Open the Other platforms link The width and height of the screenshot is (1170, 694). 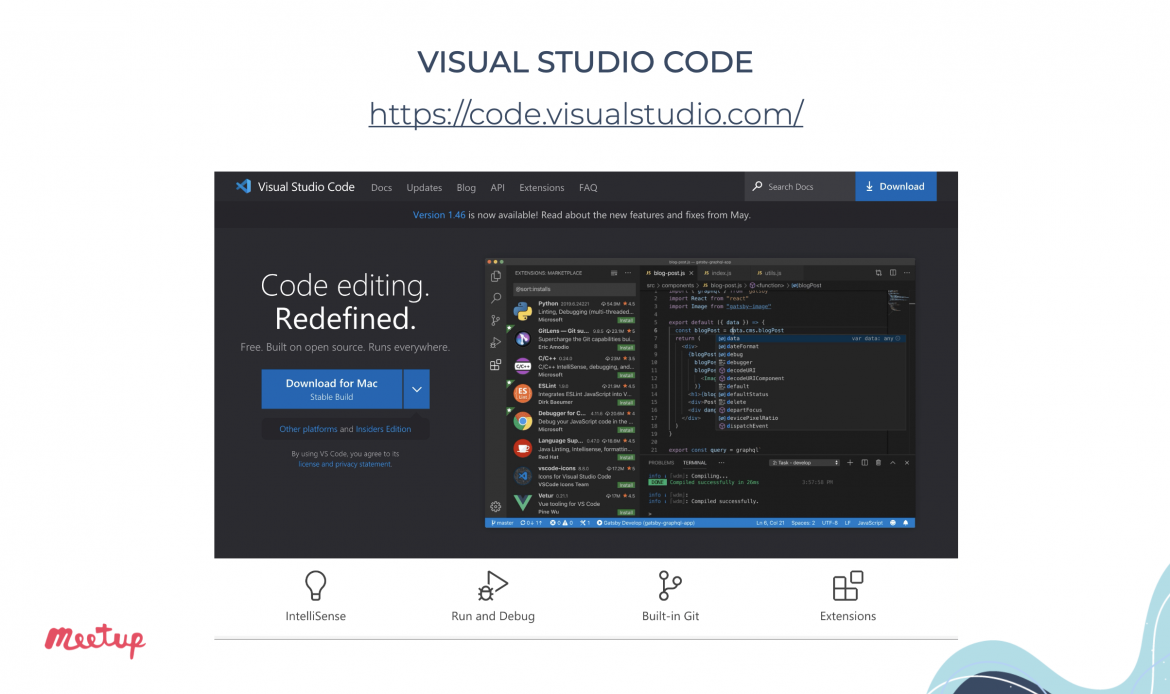tap(308, 429)
